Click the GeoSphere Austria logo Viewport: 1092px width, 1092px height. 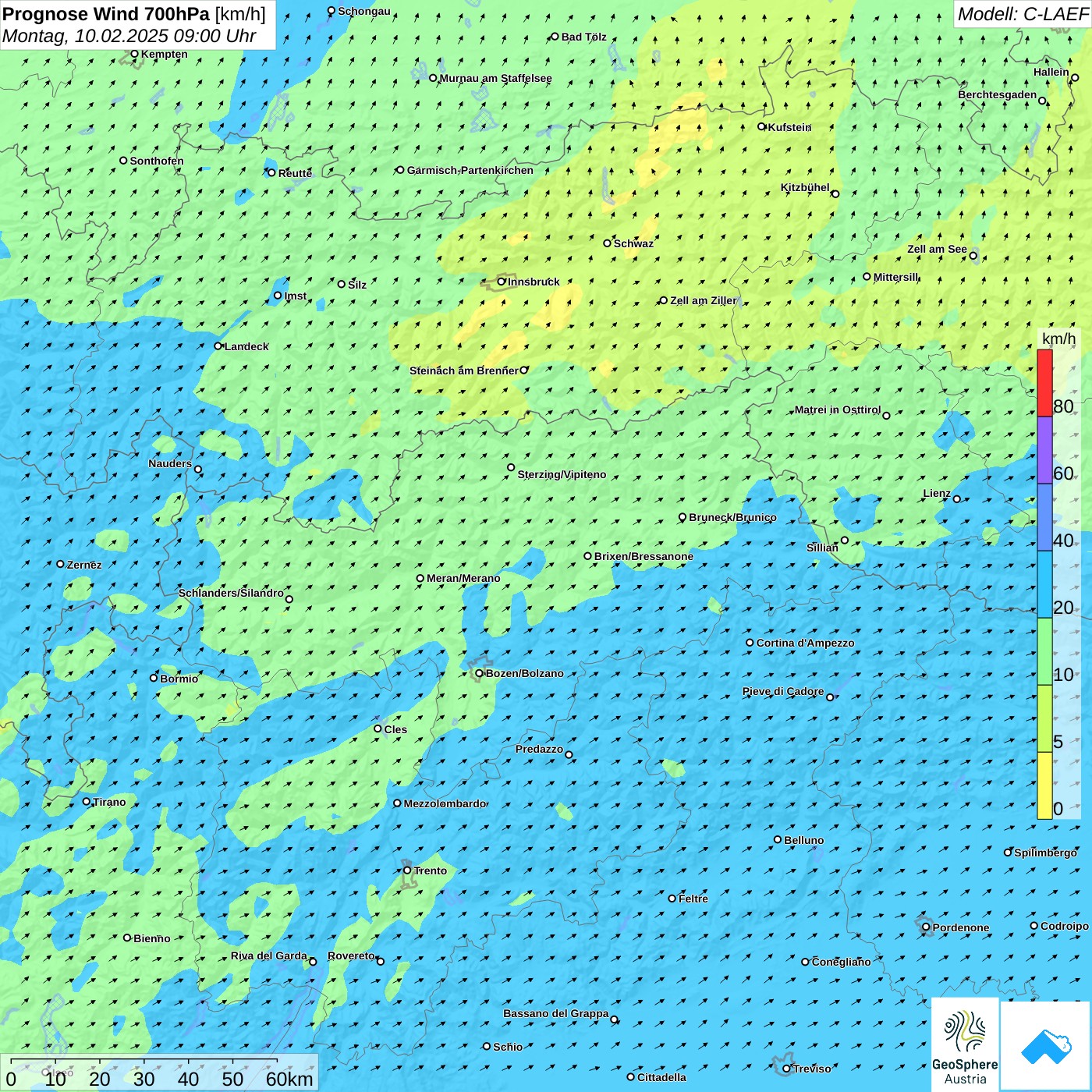point(965,1044)
